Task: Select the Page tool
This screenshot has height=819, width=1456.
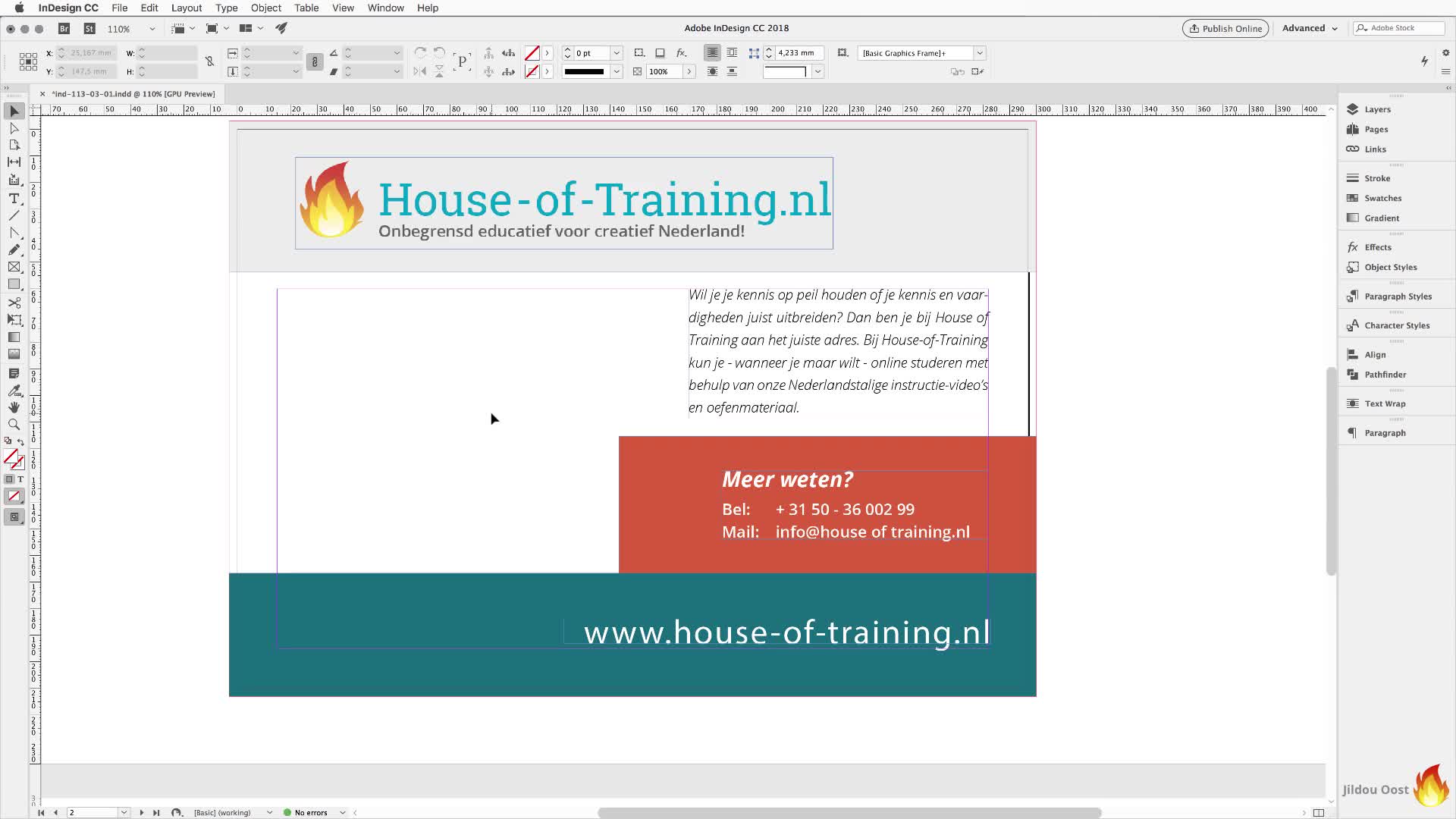Action: click(x=14, y=145)
